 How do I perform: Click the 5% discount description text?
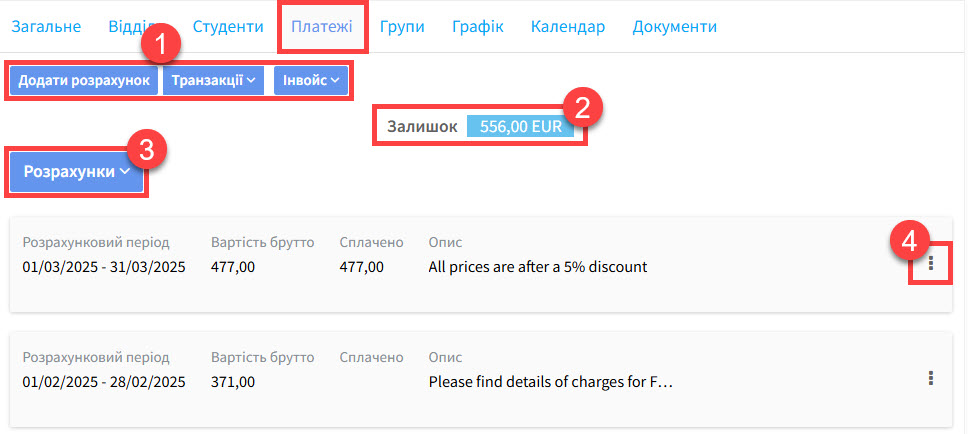pos(538,267)
